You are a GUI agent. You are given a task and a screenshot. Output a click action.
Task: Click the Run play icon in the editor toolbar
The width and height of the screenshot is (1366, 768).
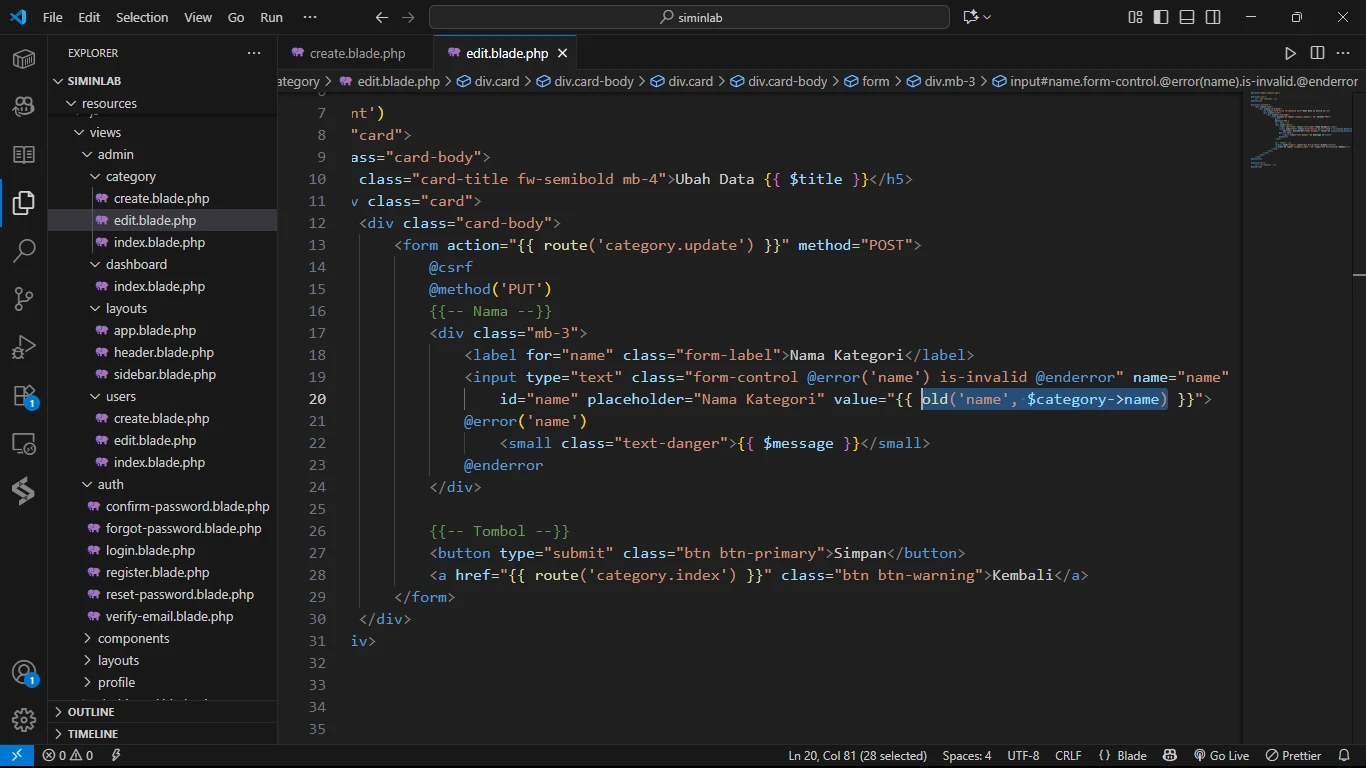1290,53
